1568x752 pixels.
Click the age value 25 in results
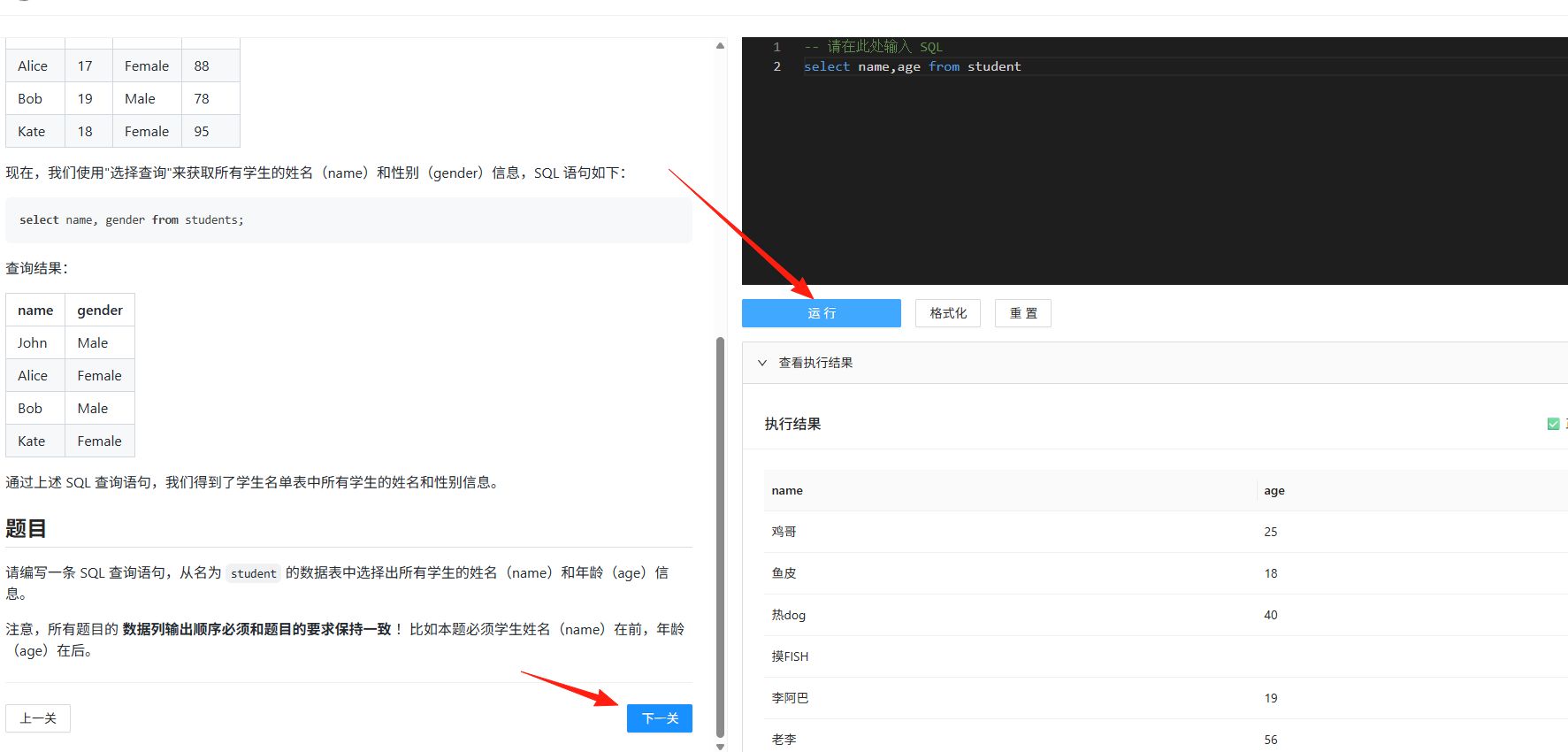1271,532
